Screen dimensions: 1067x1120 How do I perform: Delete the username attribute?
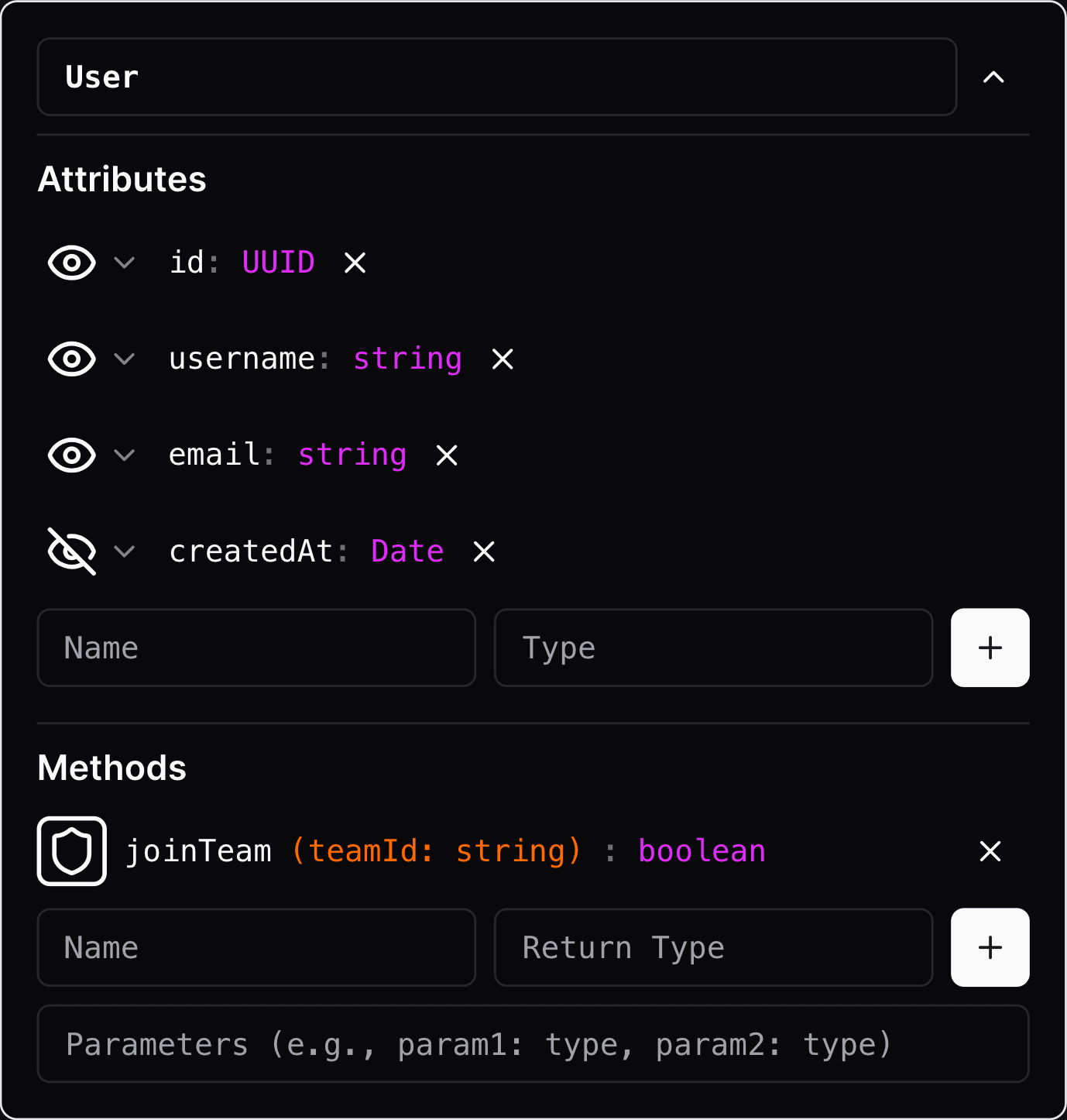click(503, 359)
